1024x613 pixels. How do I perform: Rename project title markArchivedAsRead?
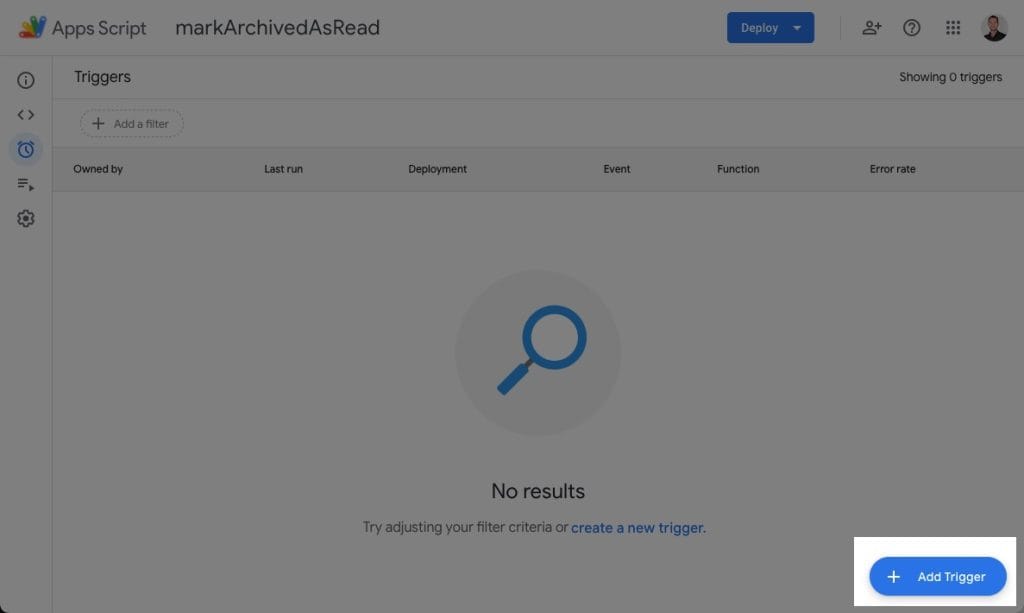coord(278,27)
